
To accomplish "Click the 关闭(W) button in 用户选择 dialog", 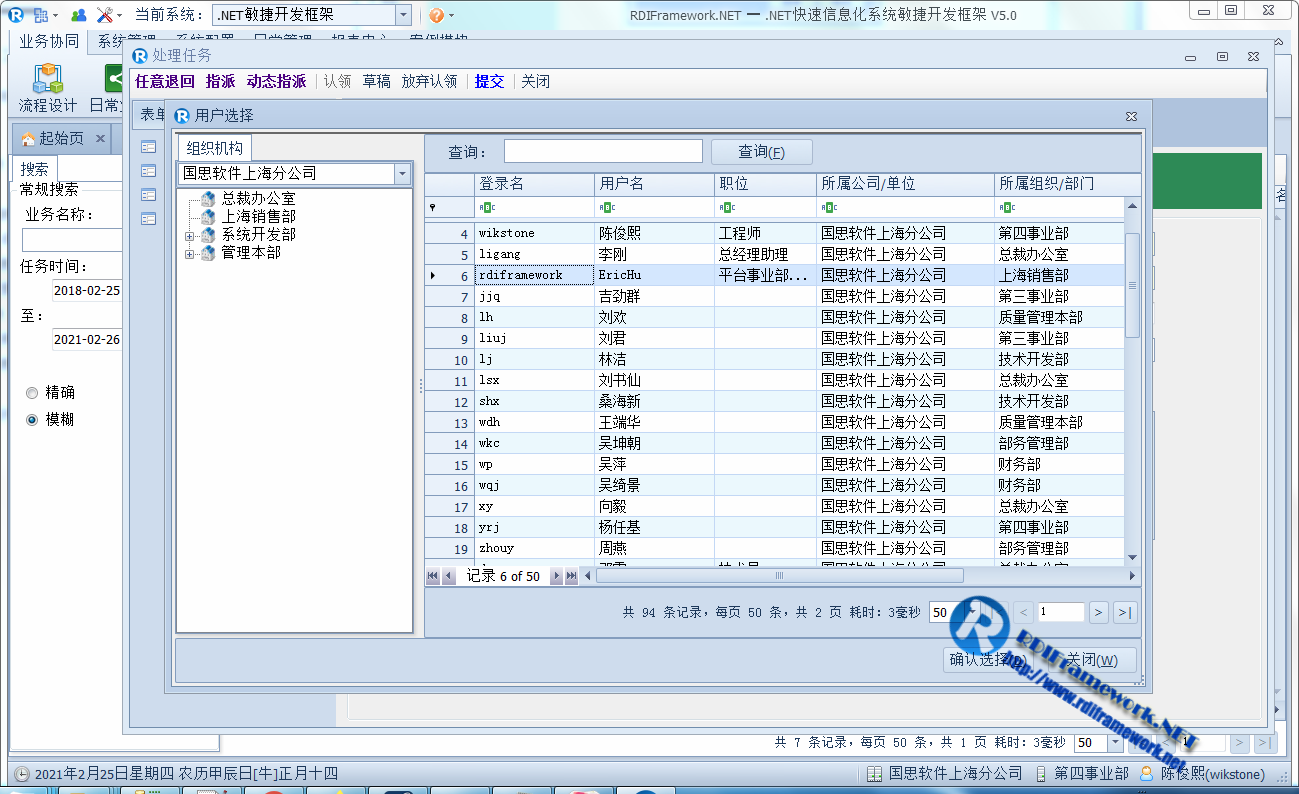I will pos(1091,660).
